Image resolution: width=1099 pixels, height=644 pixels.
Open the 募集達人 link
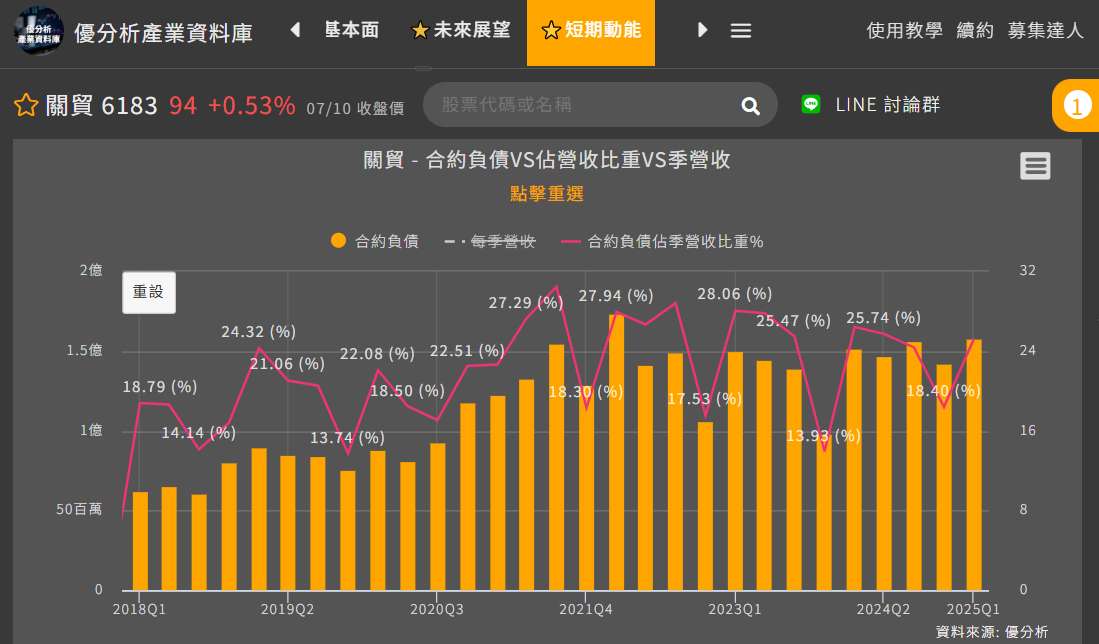pyautogui.click(x=1045, y=30)
